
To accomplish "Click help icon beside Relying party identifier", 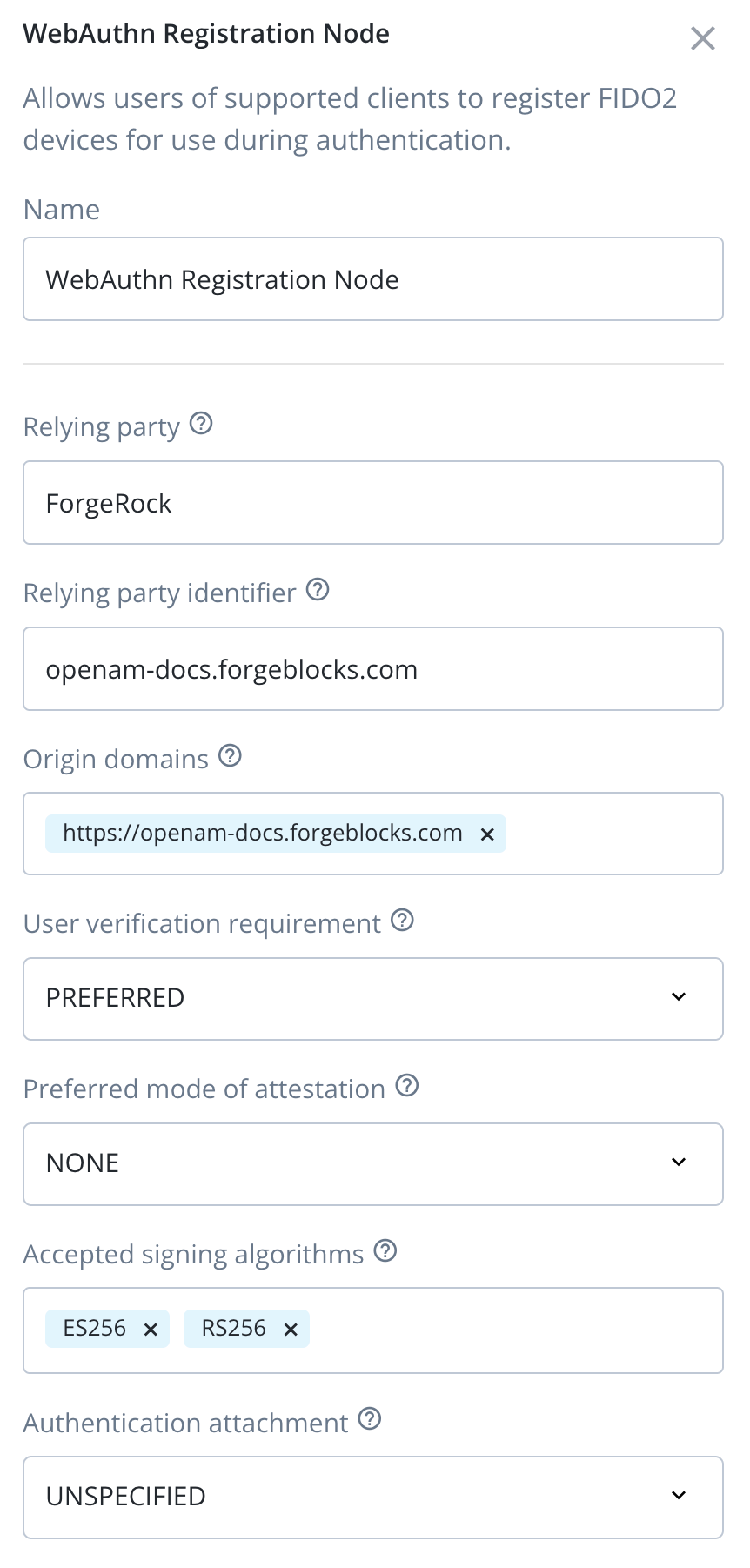I will [x=318, y=590].
